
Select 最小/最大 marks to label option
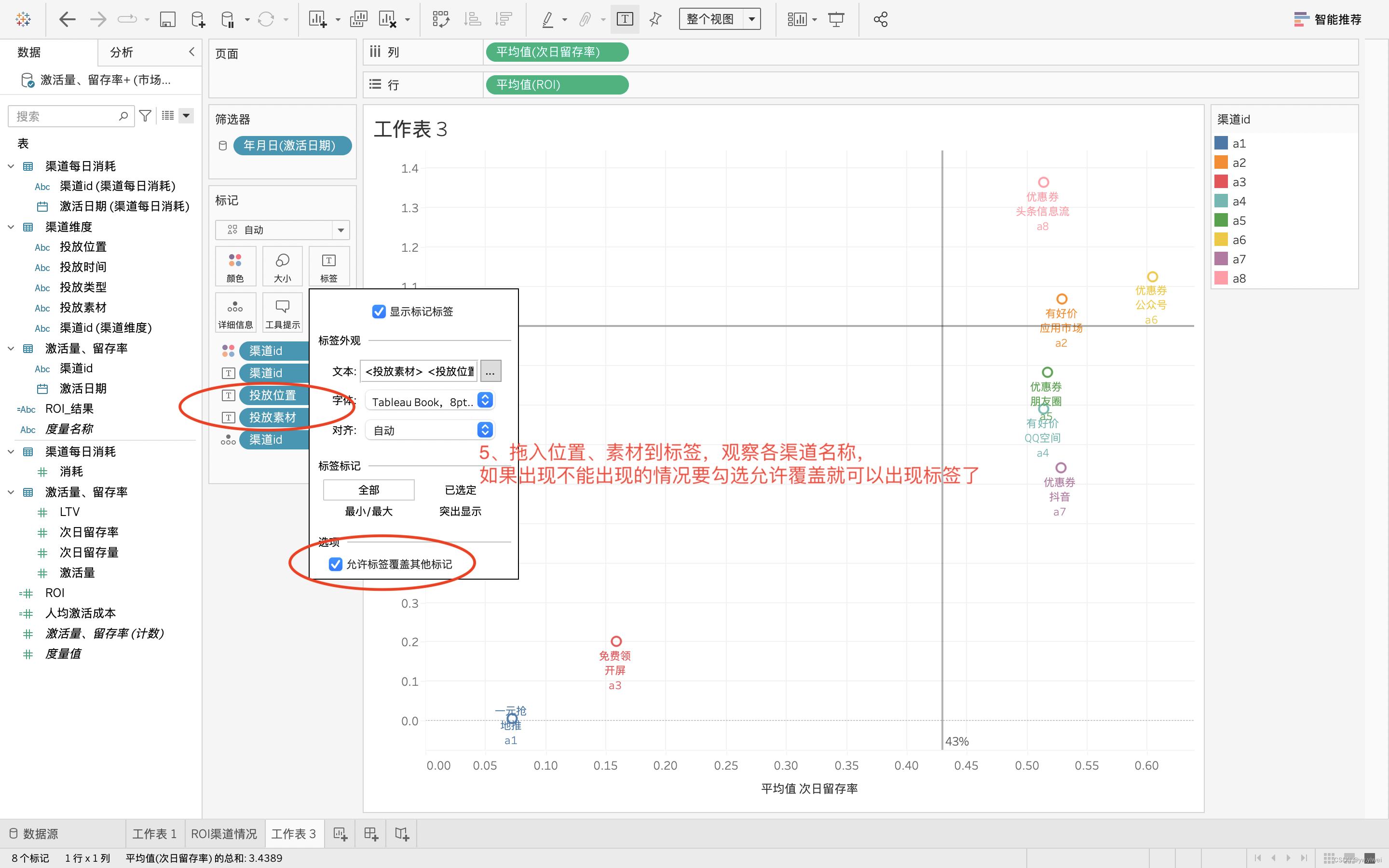pyautogui.click(x=368, y=511)
